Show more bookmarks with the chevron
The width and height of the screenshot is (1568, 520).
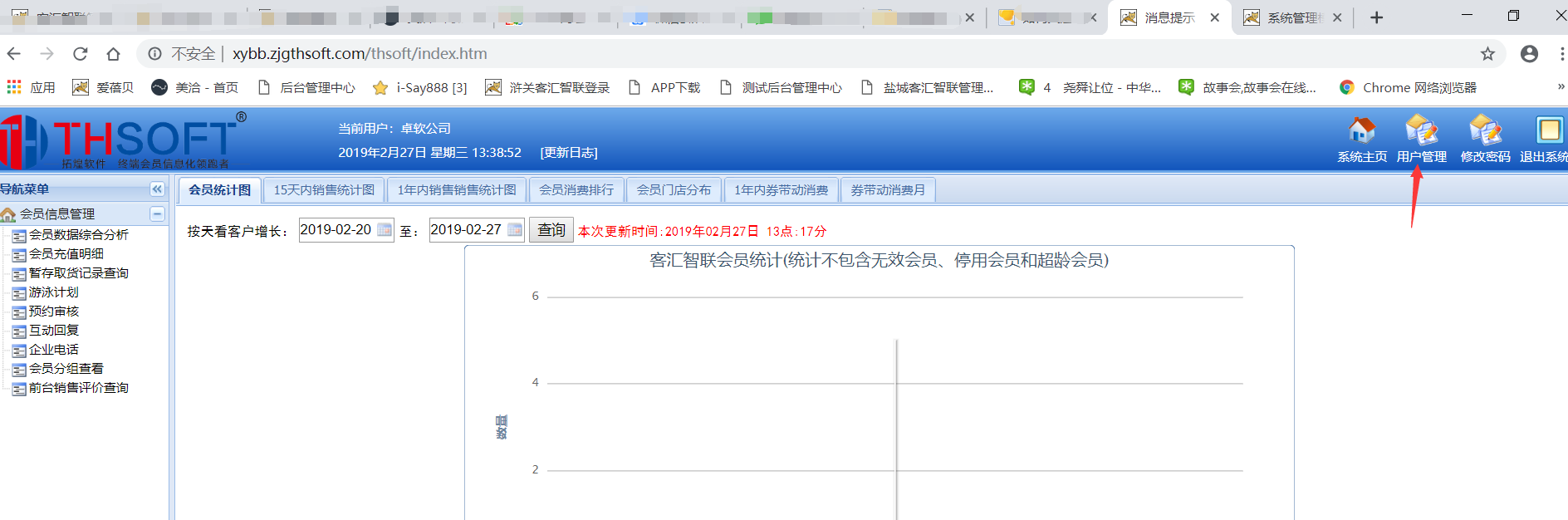[x=1561, y=86]
